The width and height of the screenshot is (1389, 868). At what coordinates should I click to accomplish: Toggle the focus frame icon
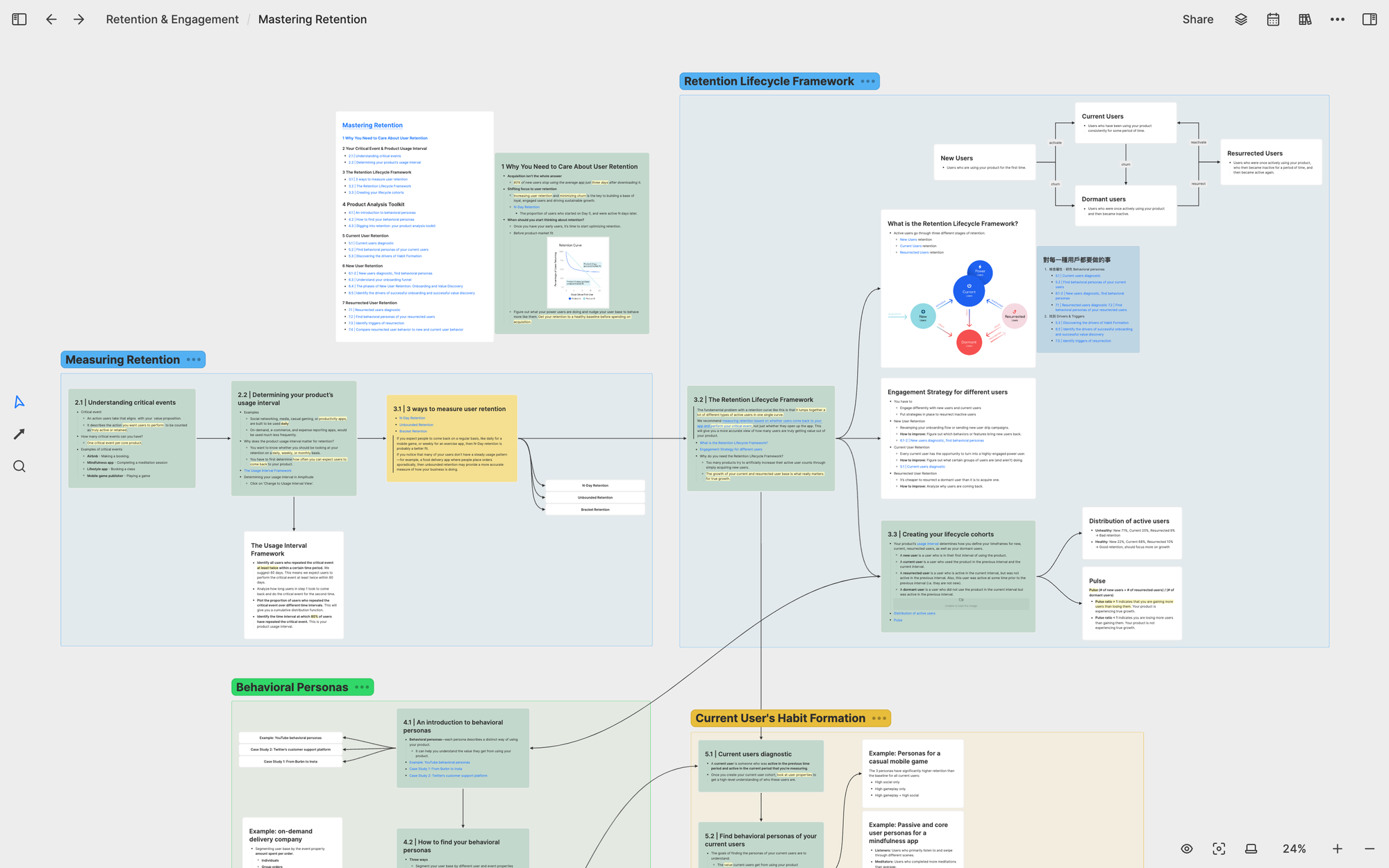pos(1219,849)
